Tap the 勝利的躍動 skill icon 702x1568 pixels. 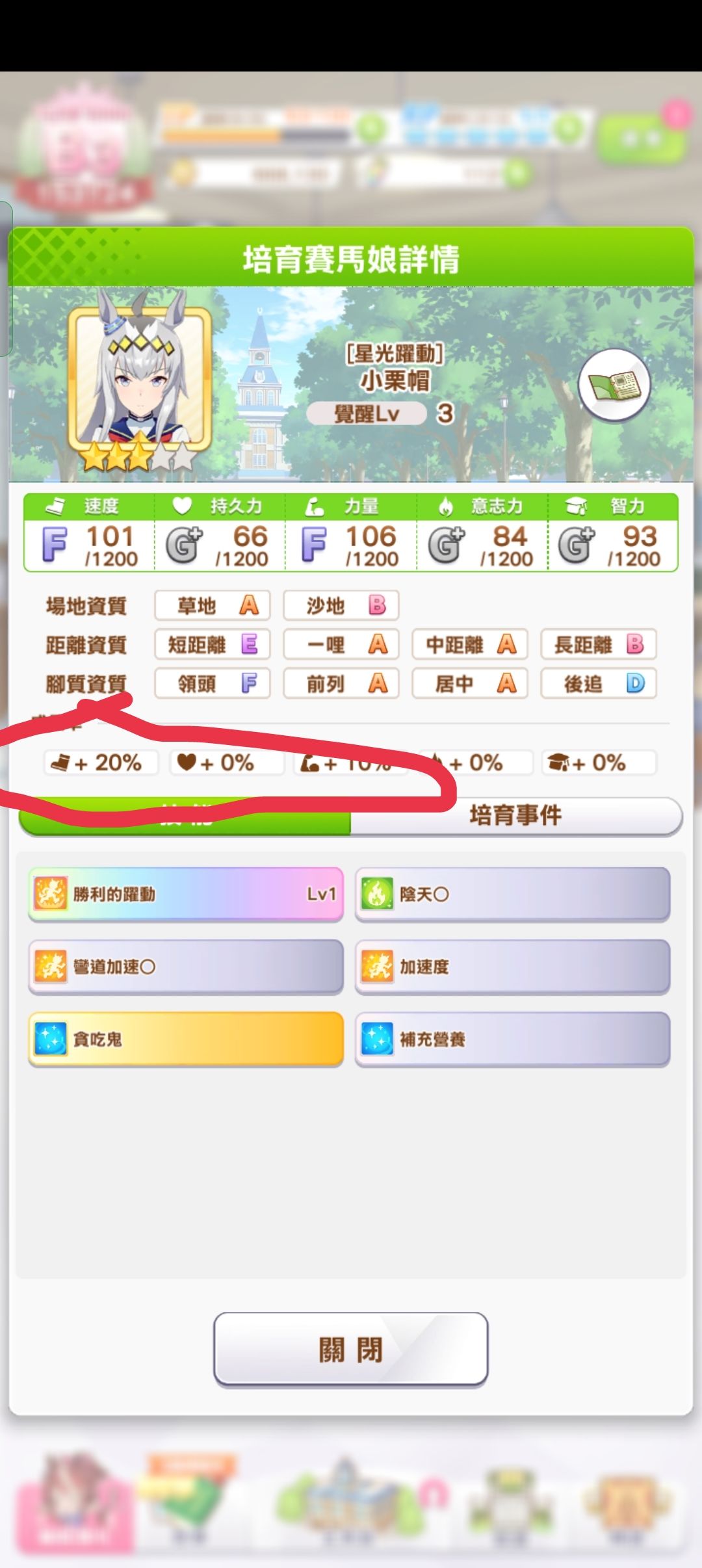coord(50,894)
